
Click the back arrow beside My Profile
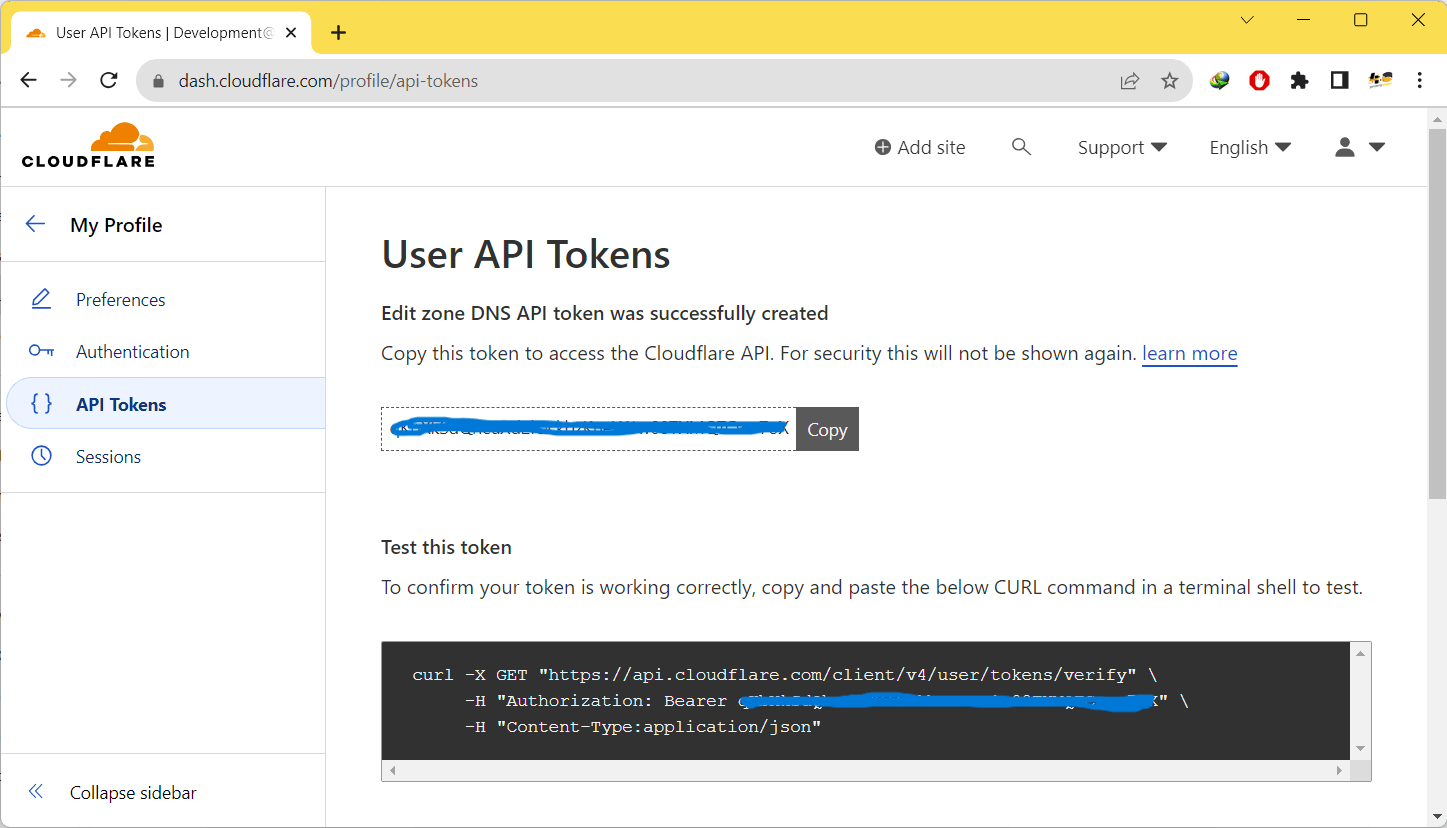[x=36, y=224]
